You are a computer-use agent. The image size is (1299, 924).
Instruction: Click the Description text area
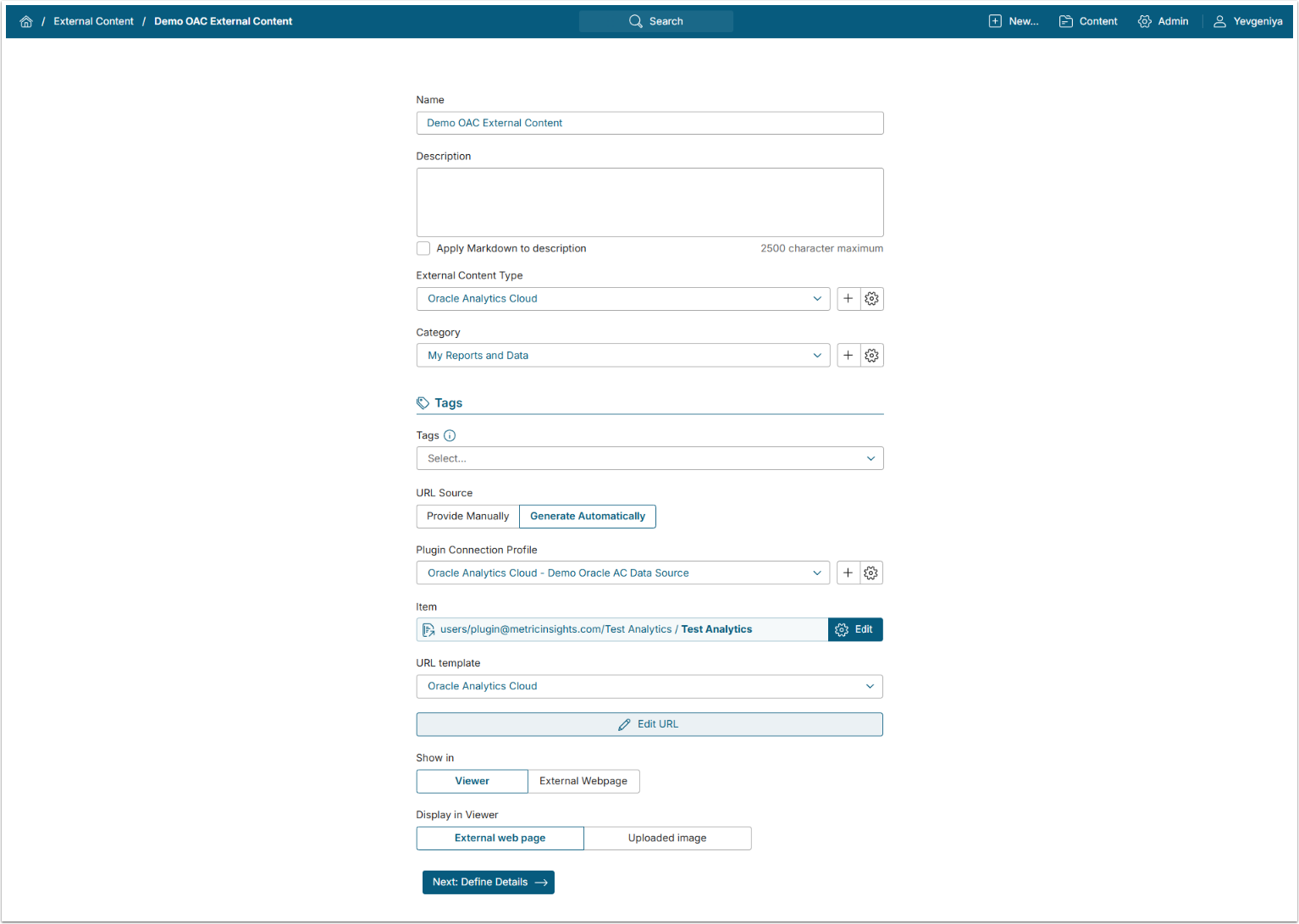click(x=649, y=202)
